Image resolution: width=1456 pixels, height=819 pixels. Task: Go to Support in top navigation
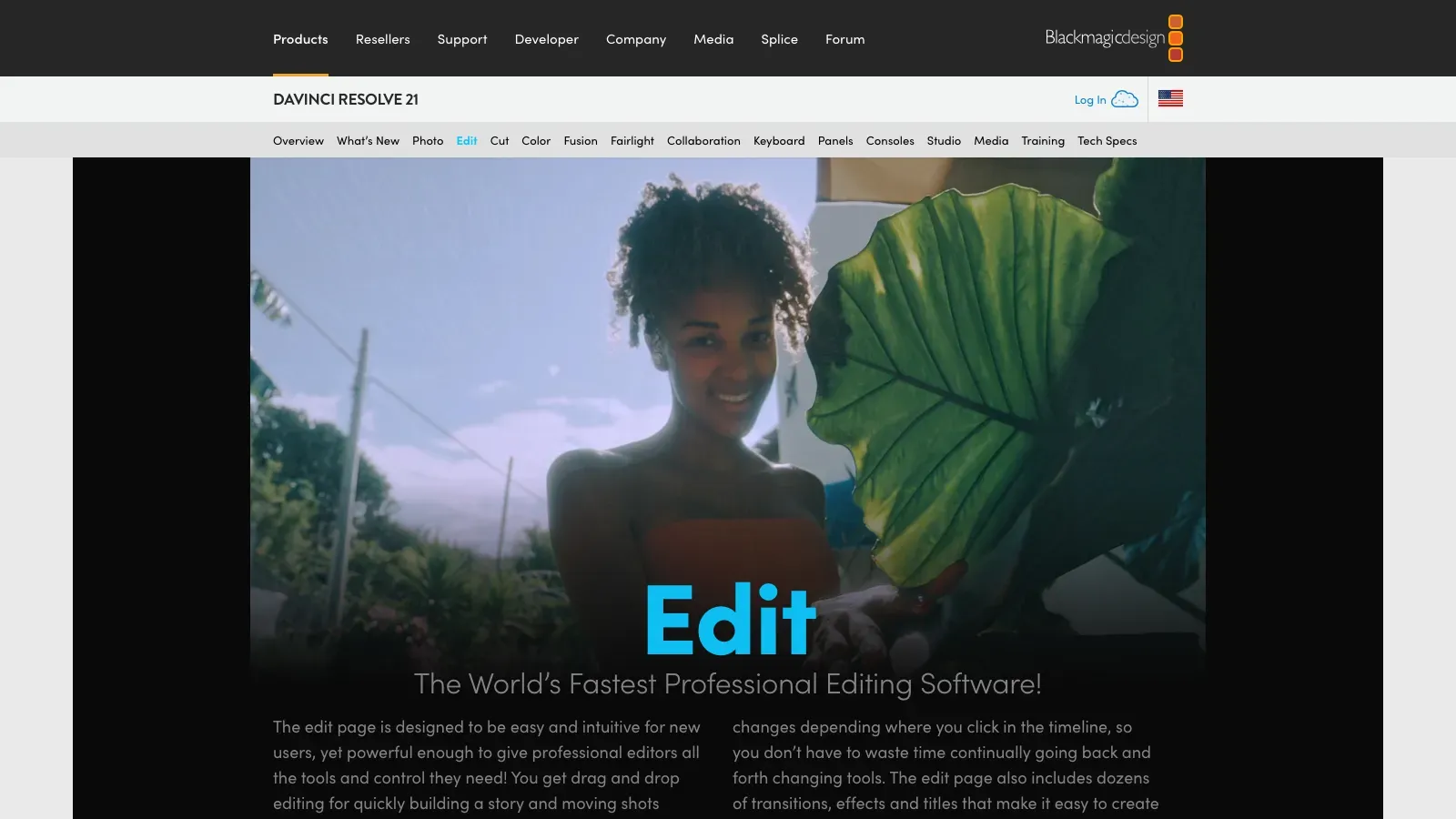click(462, 39)
